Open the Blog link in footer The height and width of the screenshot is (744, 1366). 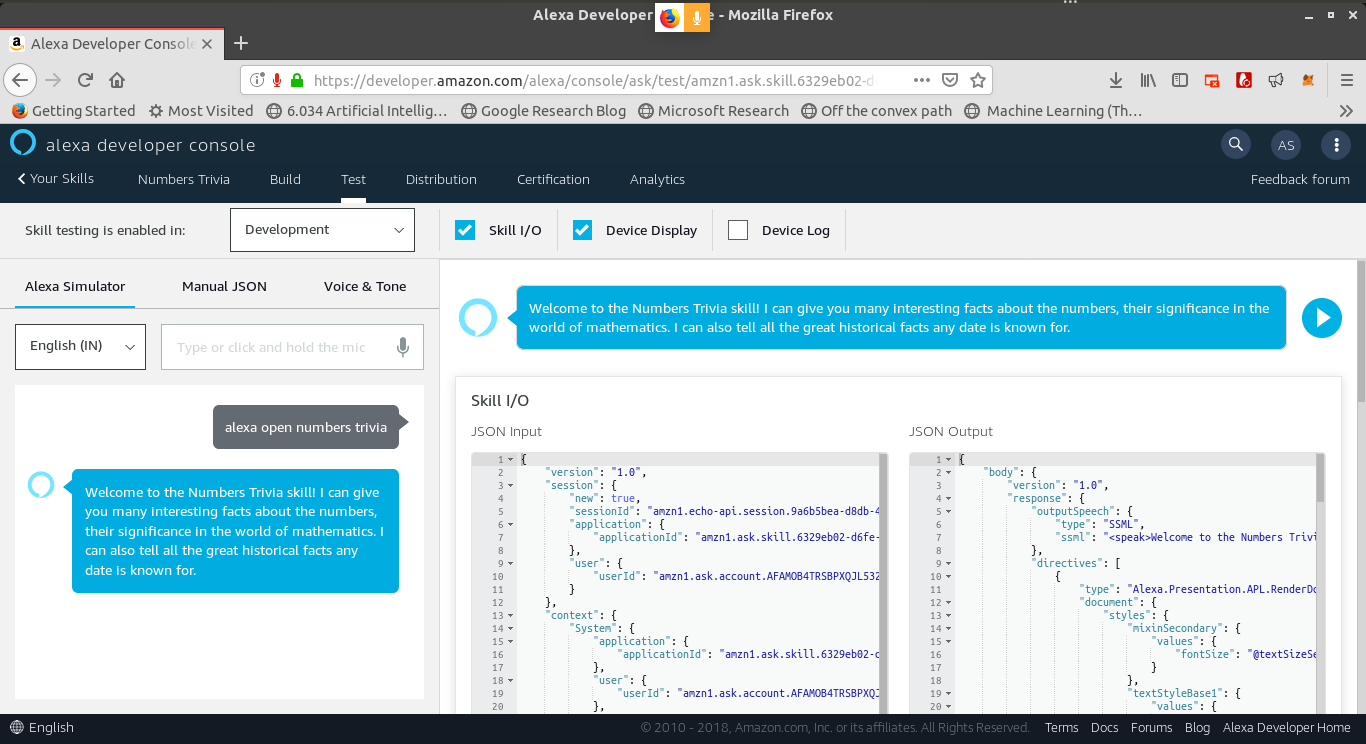[1197, 727]
